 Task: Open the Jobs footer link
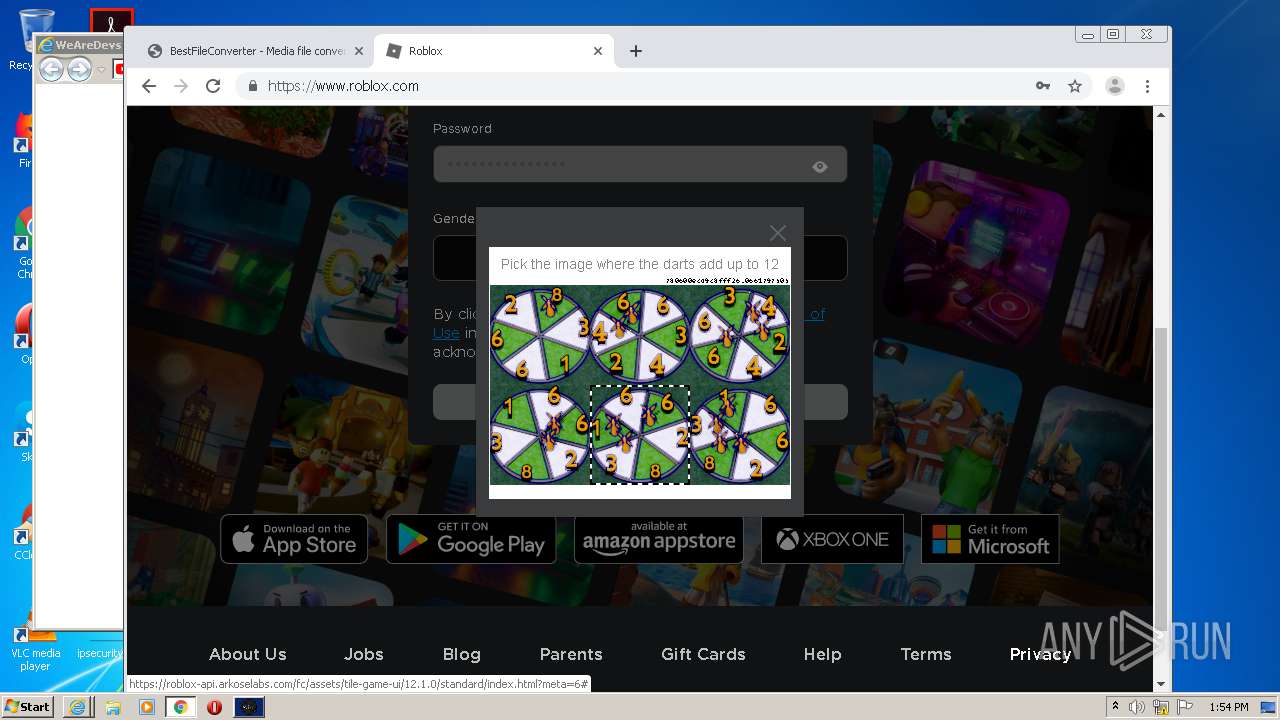click(x=364, y=654)
